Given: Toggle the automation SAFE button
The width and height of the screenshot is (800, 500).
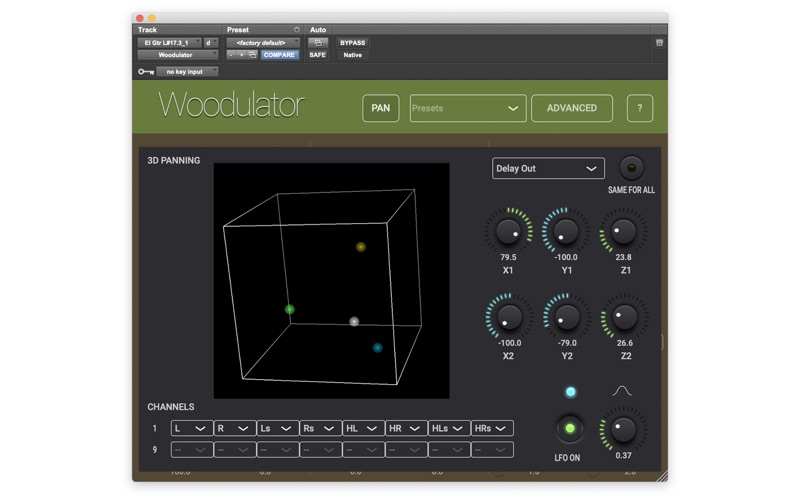Looking at the screenshot, I should coord(317,55).
